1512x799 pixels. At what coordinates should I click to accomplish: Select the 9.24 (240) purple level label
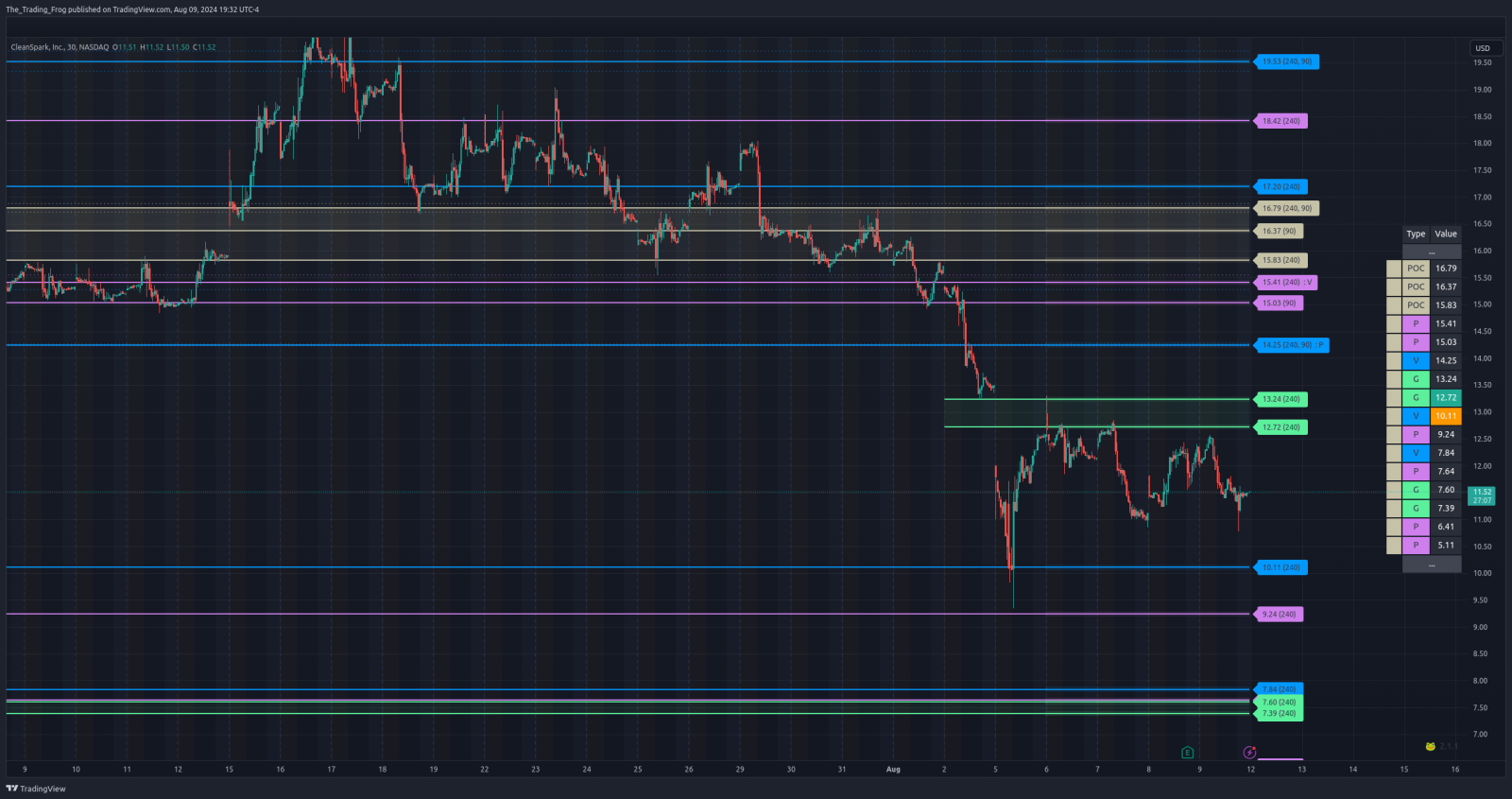1279,615
